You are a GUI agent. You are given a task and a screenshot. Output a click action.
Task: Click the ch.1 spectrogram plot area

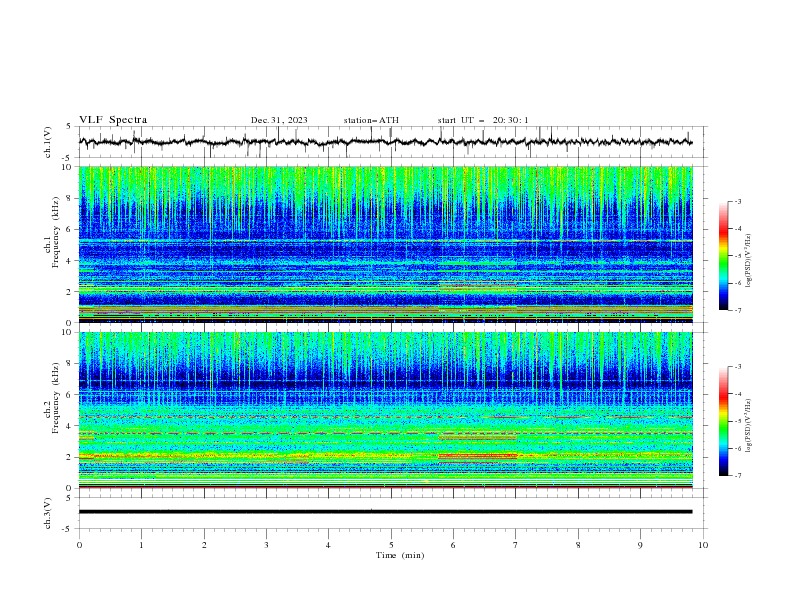point(386,244)
